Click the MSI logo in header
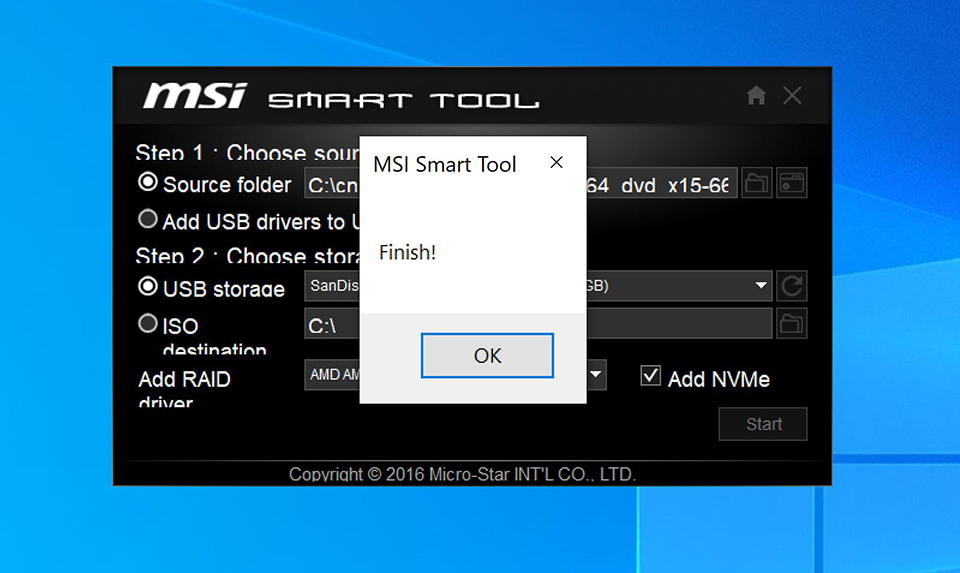 click(x=195, y=96)
